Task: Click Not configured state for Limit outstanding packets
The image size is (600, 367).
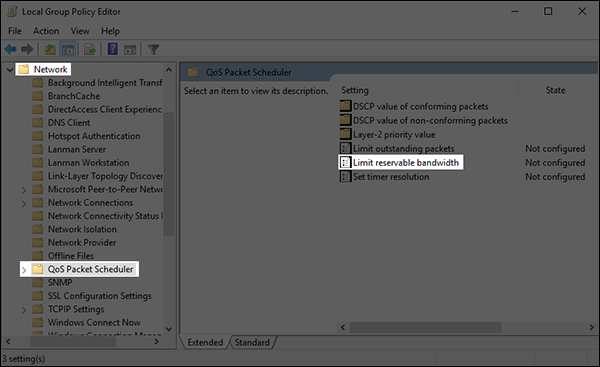Action: click(555, 148)
